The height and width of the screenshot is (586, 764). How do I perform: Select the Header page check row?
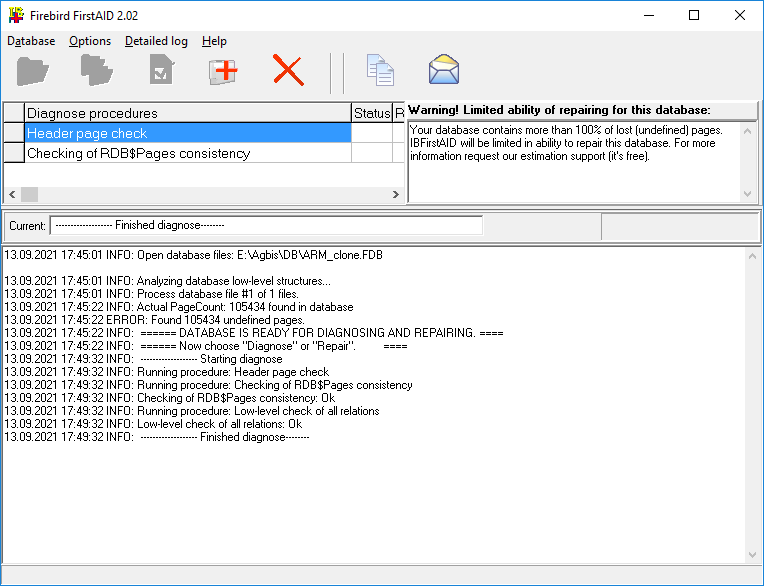pos(188,133)
